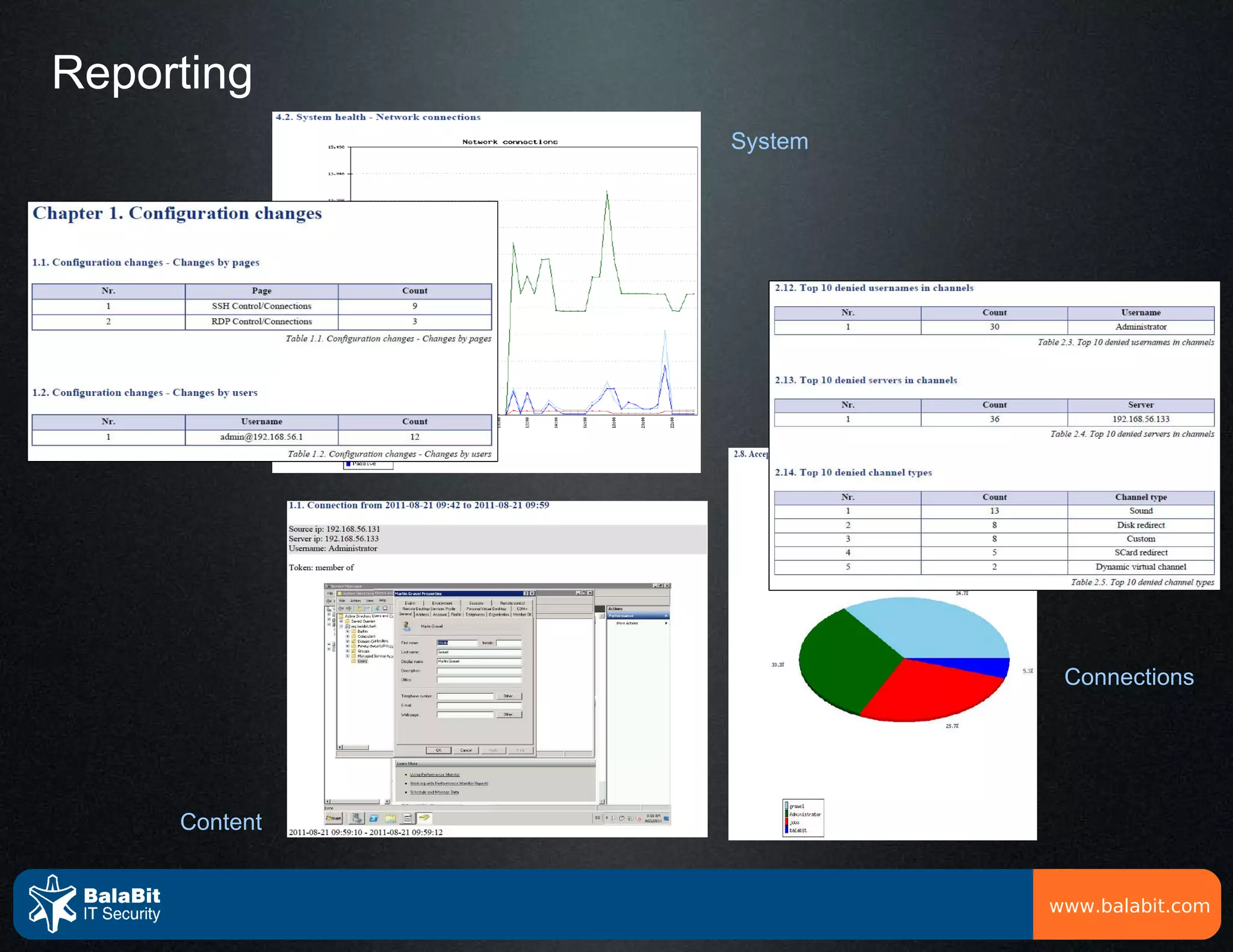Open Working with Performance Monitor Reports link

pyautogui.click(x=449, y=784)
